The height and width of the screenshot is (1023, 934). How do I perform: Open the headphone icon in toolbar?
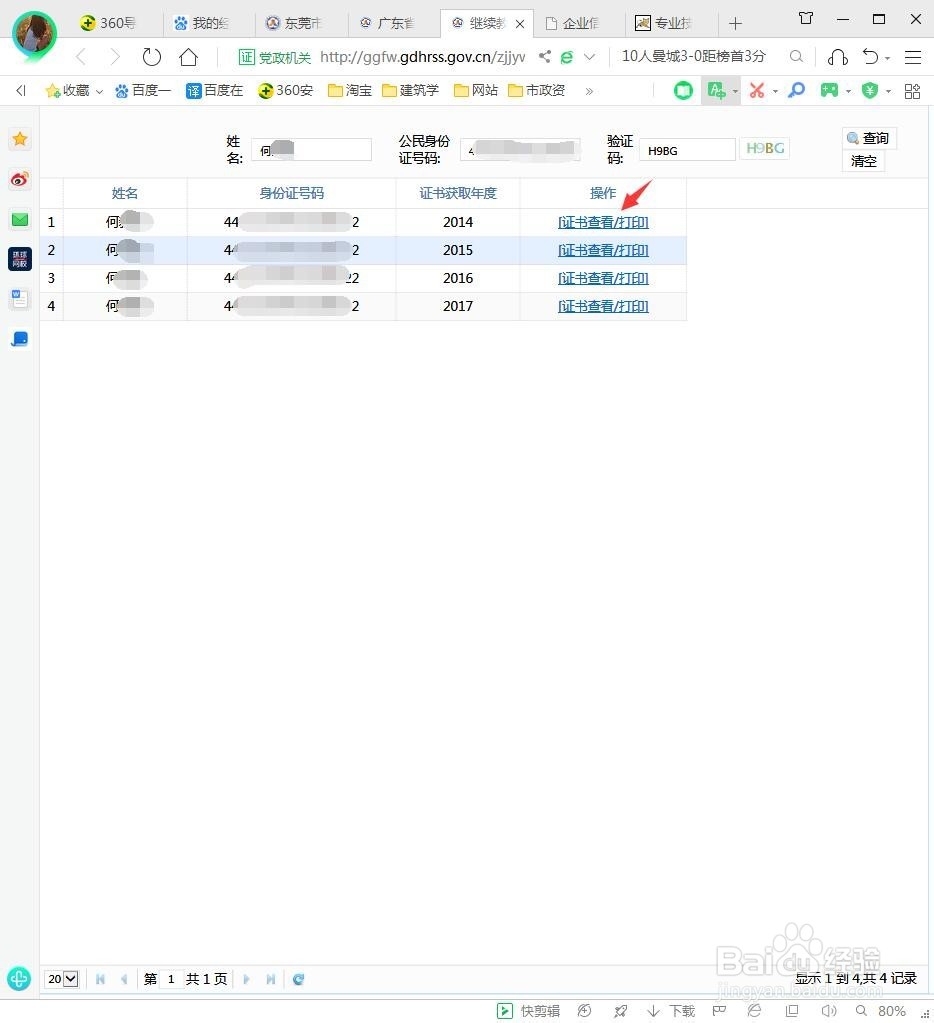click(837, 57)
